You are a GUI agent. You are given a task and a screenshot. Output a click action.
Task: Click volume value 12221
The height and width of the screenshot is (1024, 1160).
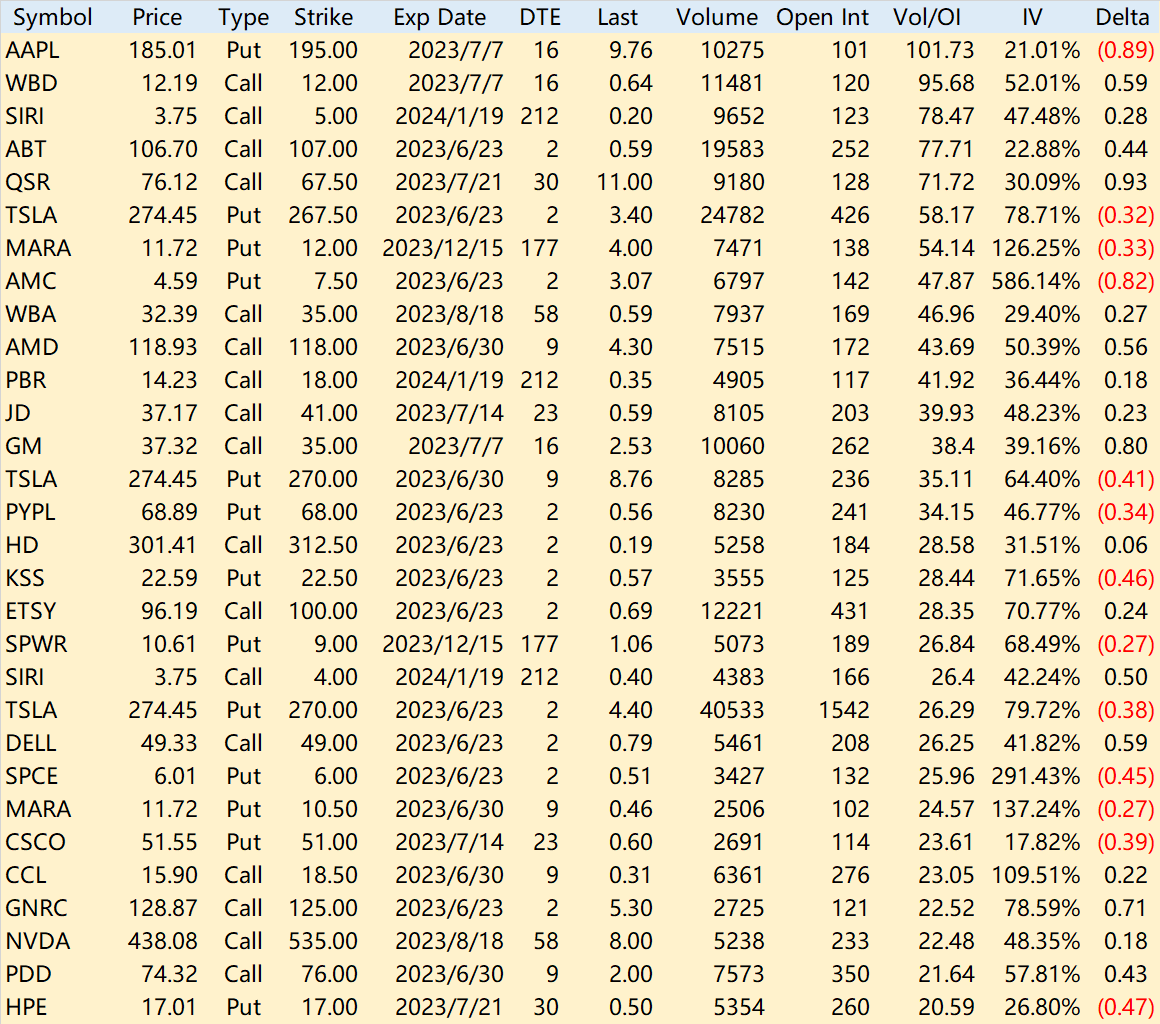pos(732,611)
